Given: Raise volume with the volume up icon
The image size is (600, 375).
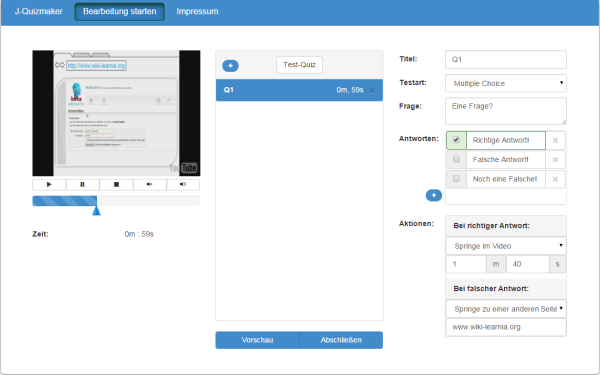Looking at the screenshot, I should [183, 184].
